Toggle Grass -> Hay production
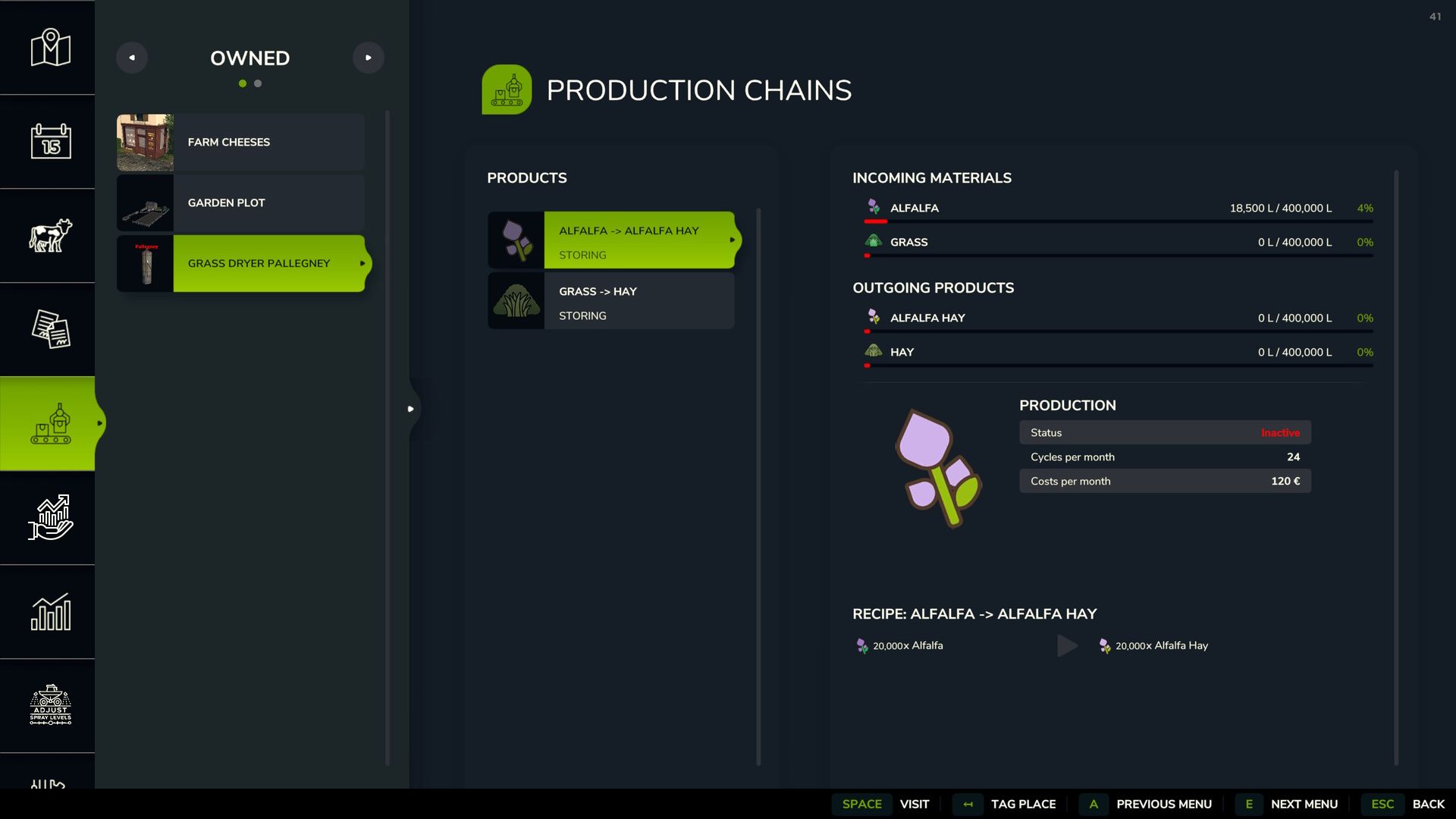Viewport: 1456px width, 819px height. (x=611, y=301)
